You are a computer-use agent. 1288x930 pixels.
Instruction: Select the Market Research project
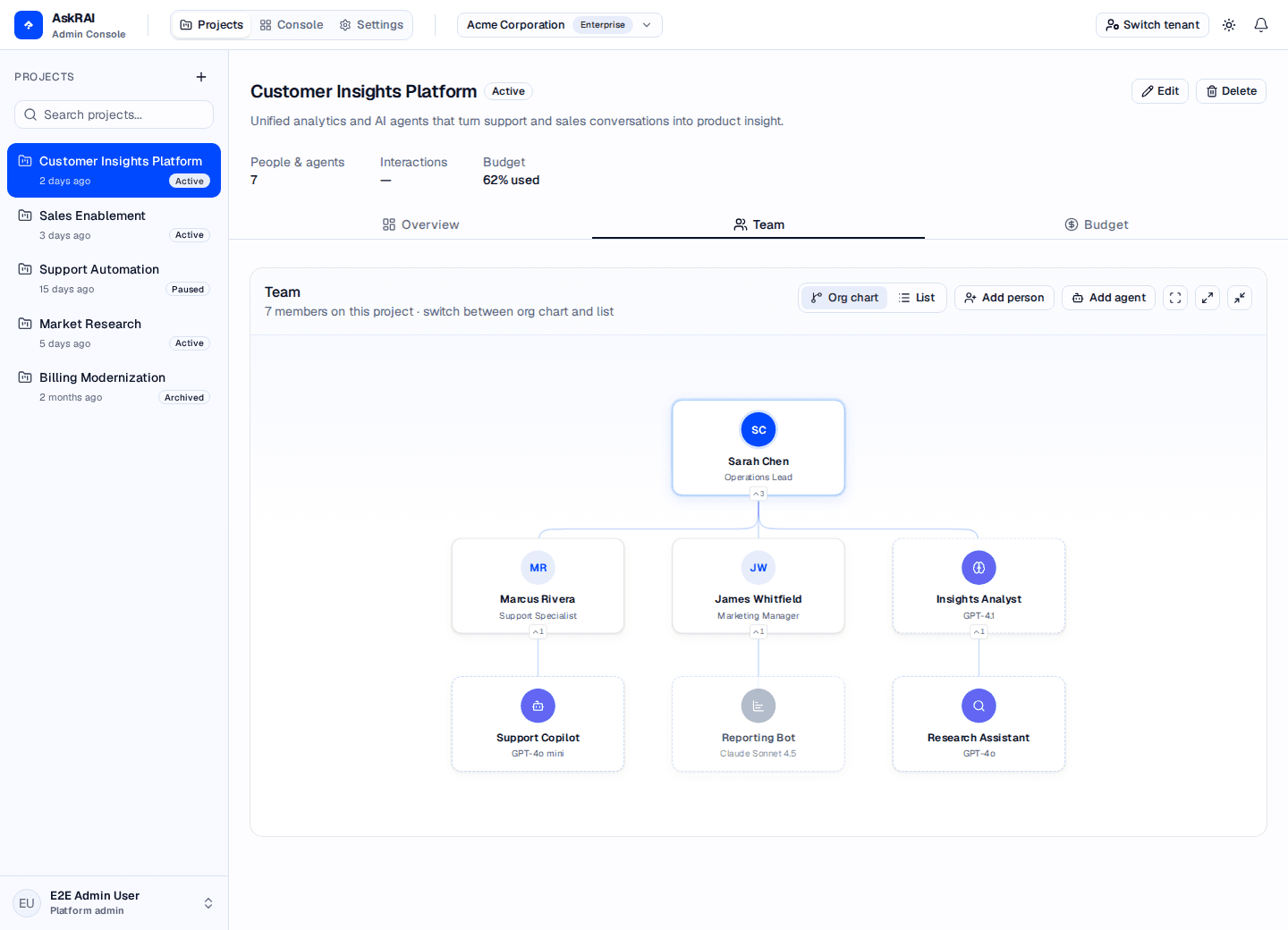point(114,333)
